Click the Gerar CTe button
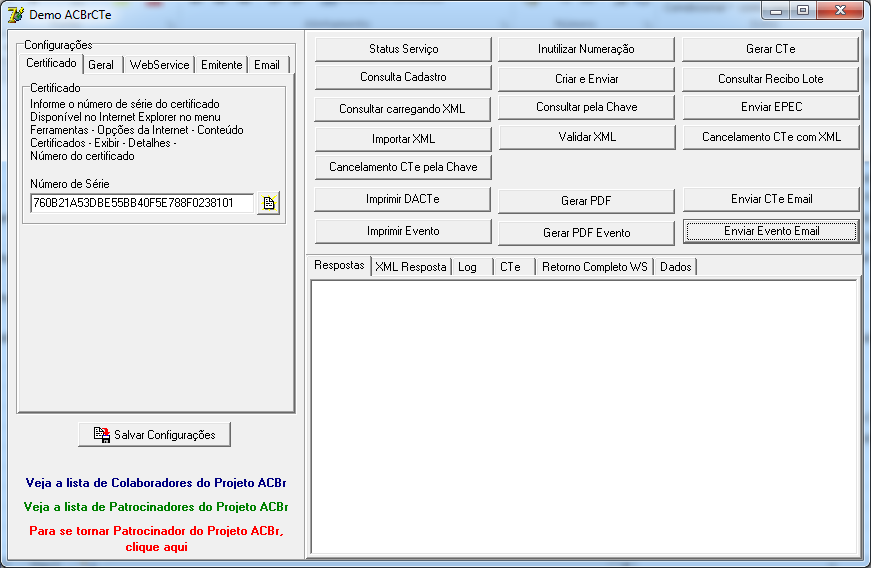The image size is (871, 568). pos(770,49)
